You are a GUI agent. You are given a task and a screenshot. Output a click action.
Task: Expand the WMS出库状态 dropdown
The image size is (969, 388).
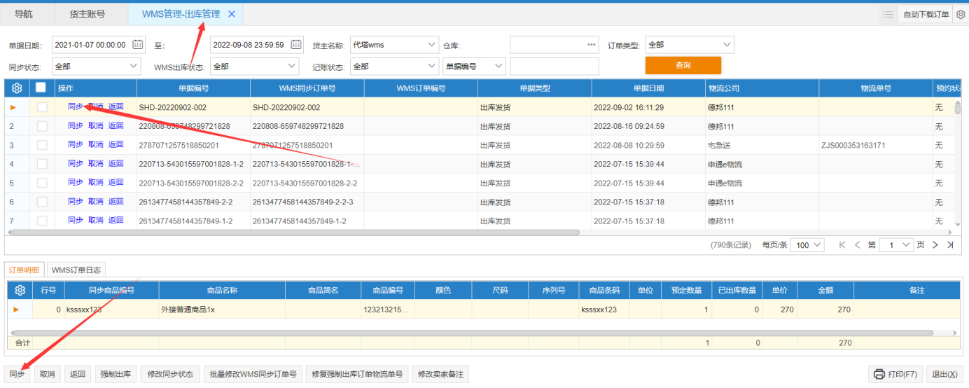coord(292,65)
